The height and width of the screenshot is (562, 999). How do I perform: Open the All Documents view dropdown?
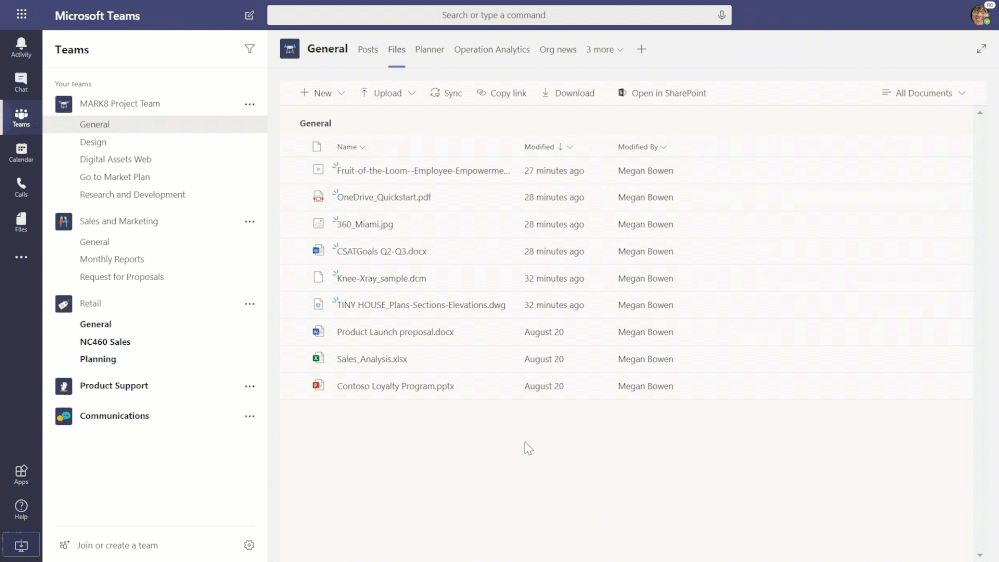pyautogui.click(x=924, y=93)
